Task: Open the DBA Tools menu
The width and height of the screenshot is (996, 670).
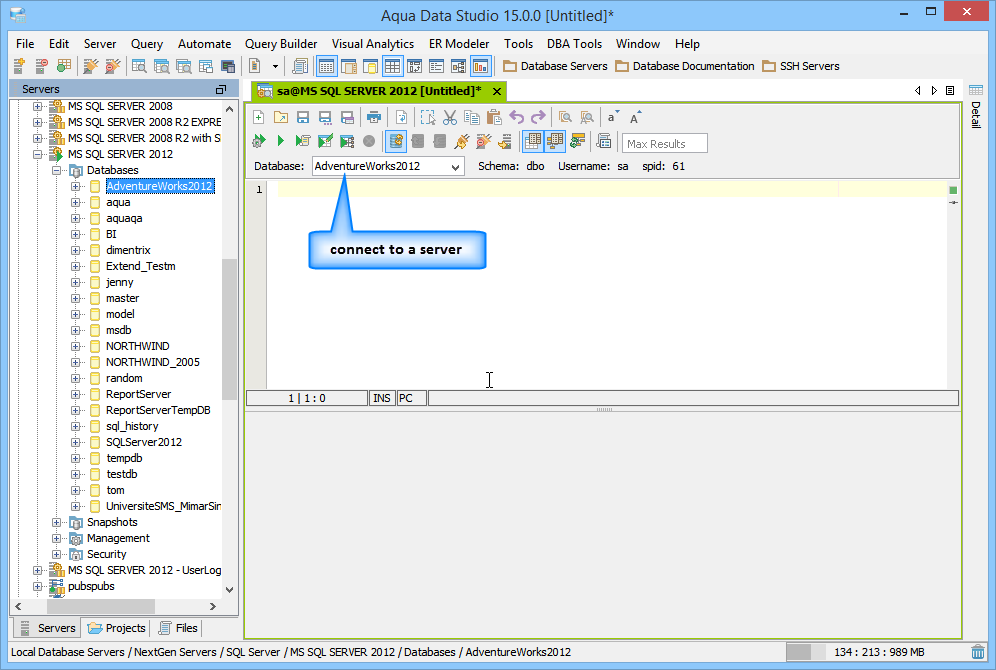Action: (x=574, y=44)
